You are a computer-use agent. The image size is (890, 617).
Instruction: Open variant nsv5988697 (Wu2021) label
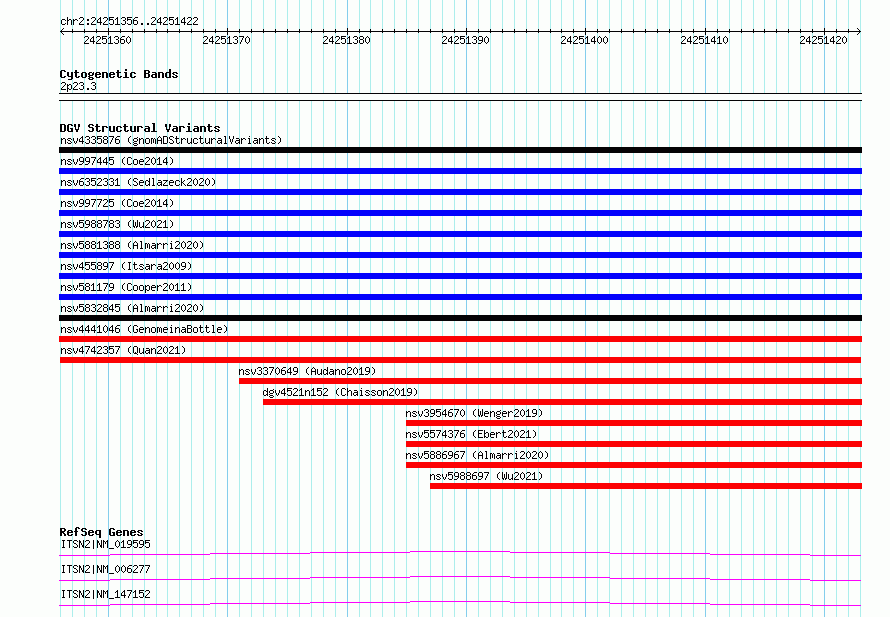pyautogui.click(x=486, y=476)
